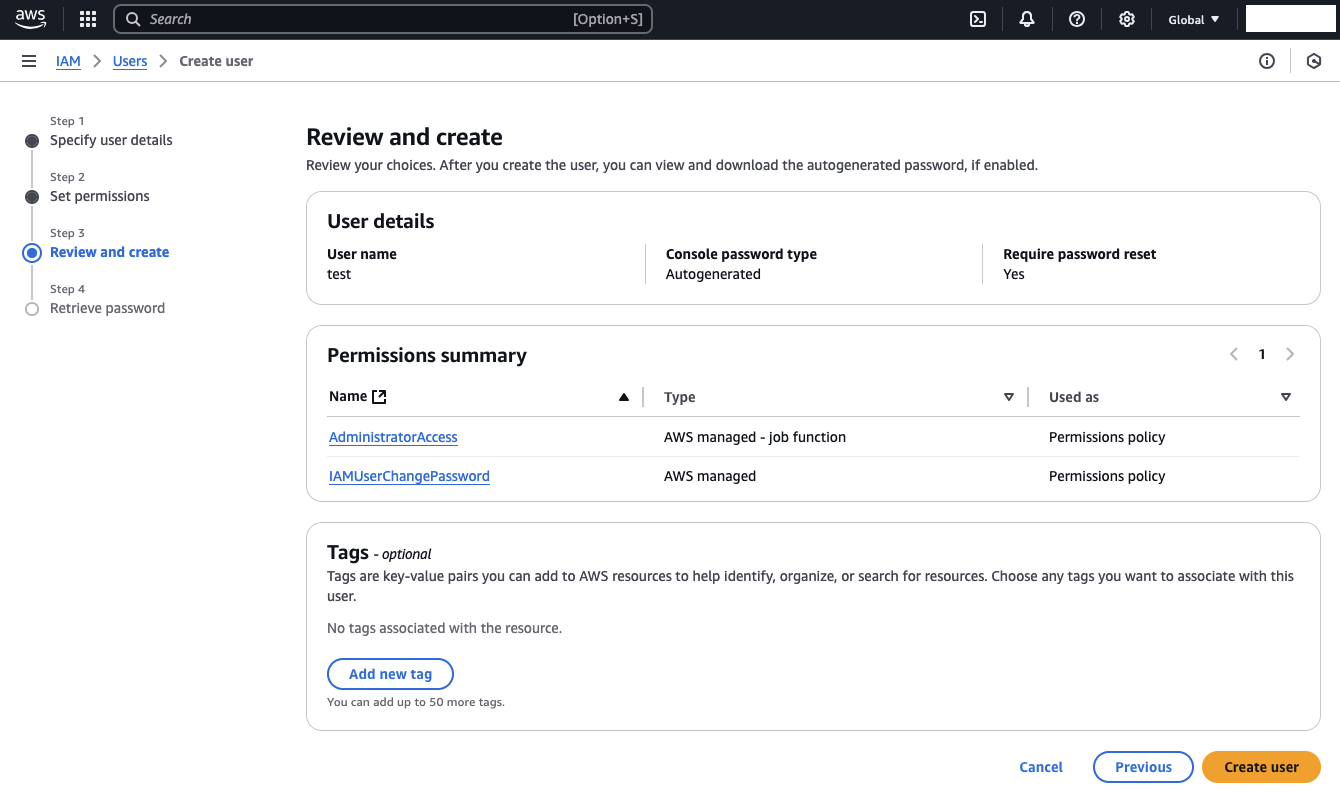Image resolution: width=1340 pixels, height=792 pixels.
Task: Click the AWS logo home icon
Action: coord(31,19)
